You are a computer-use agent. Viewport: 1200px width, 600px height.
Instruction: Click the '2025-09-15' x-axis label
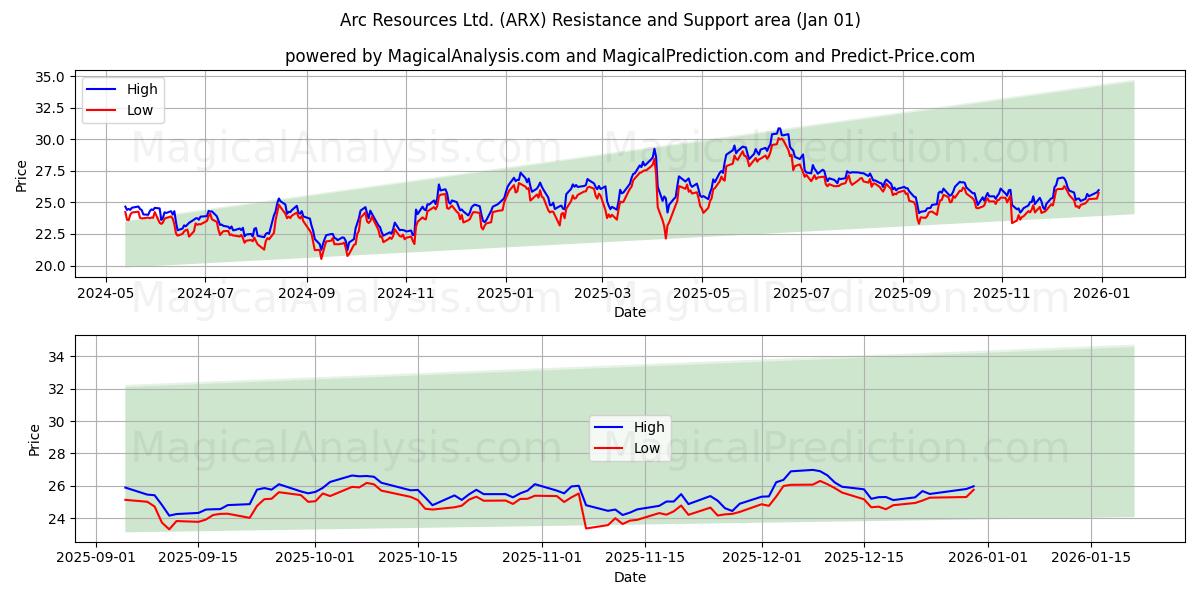pyautogui.click(x=198, y=559)
